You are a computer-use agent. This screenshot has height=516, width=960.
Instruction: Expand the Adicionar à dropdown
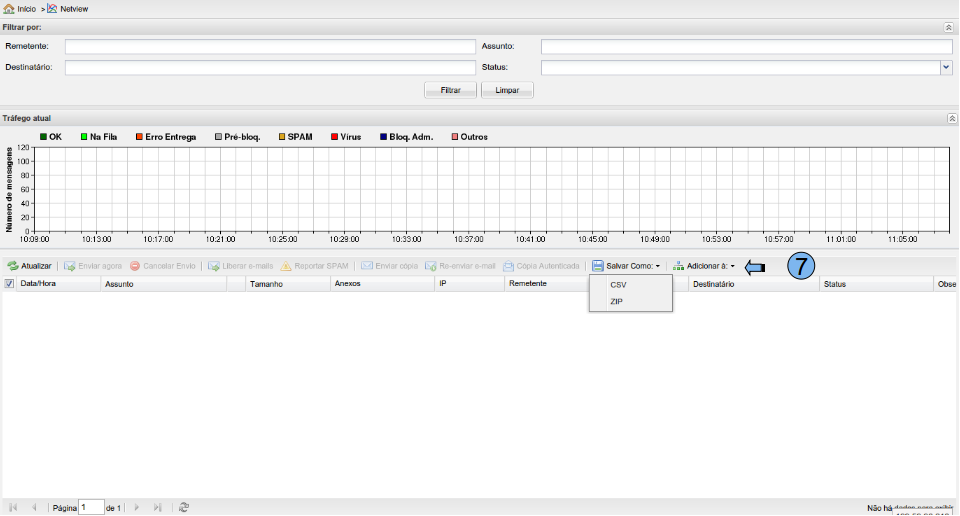point(705,267)
